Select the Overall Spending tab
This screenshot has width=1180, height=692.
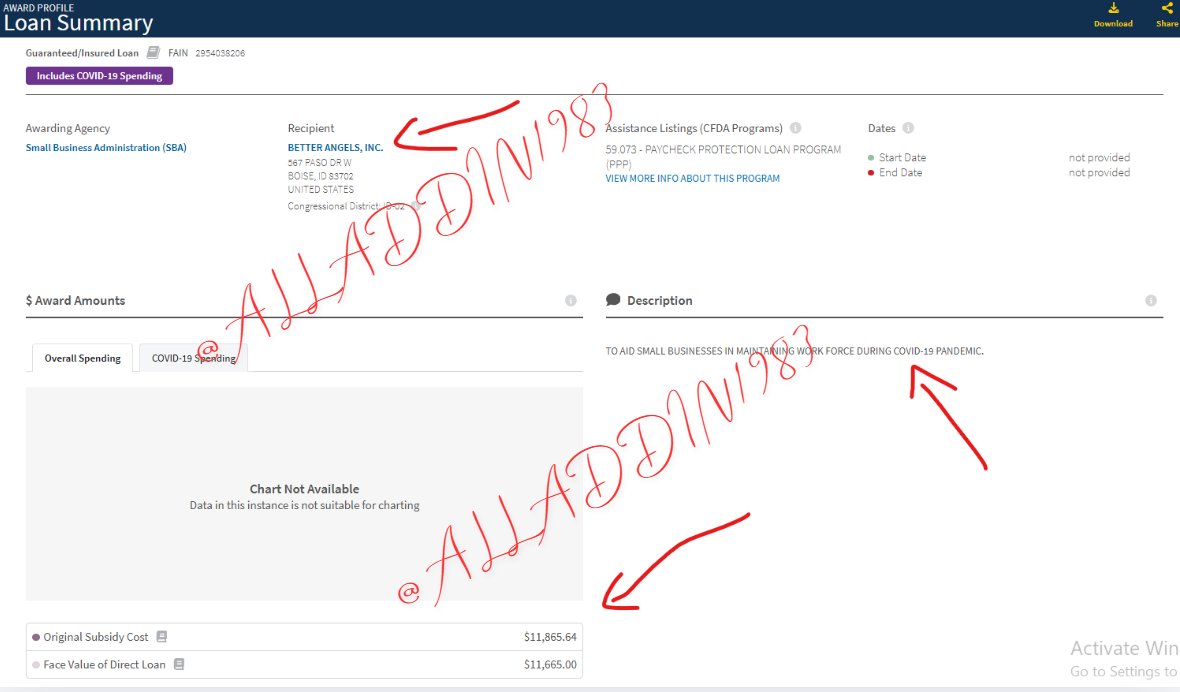[83, 358]
